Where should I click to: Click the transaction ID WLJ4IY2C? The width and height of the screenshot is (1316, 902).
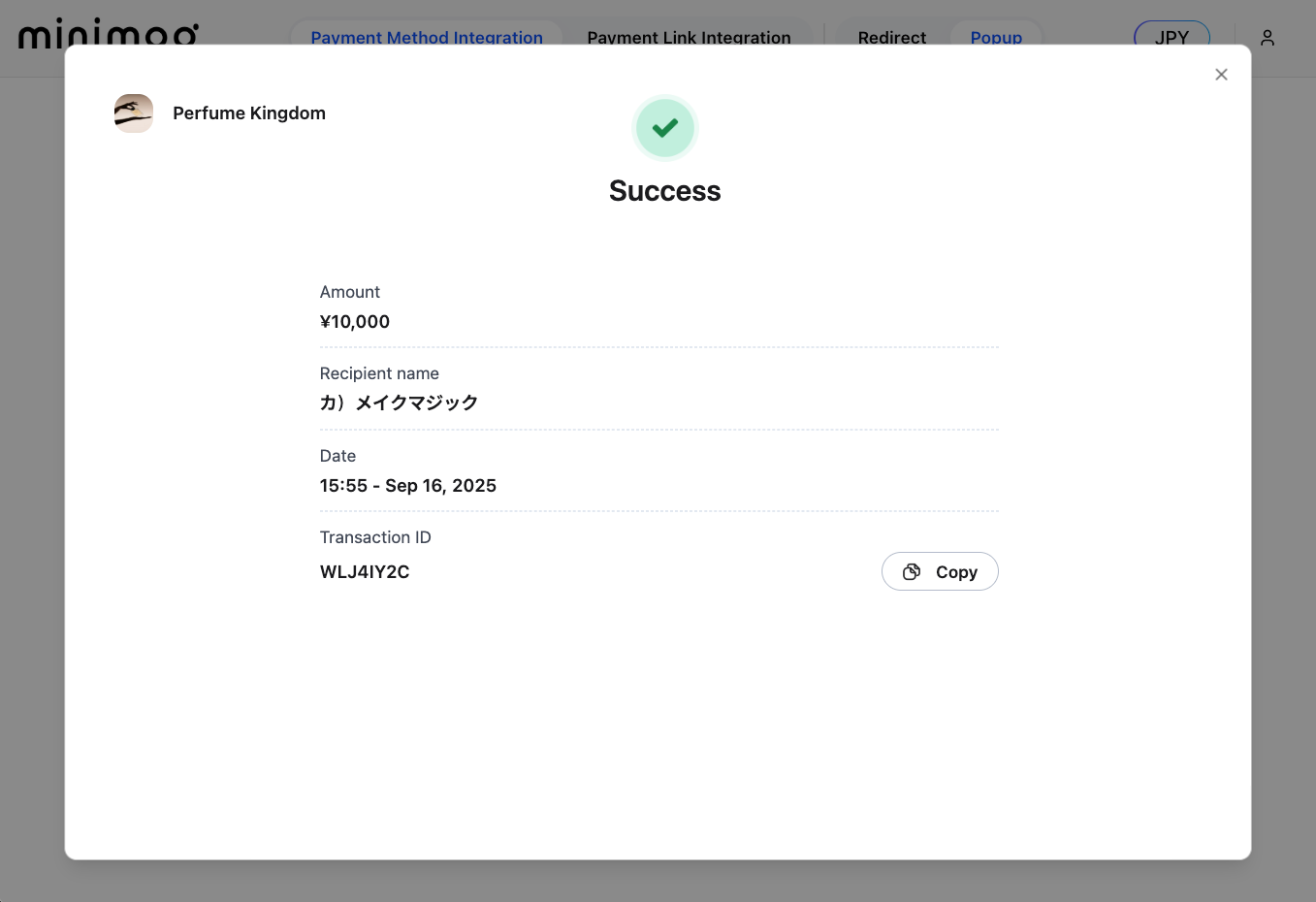(365, 572)
